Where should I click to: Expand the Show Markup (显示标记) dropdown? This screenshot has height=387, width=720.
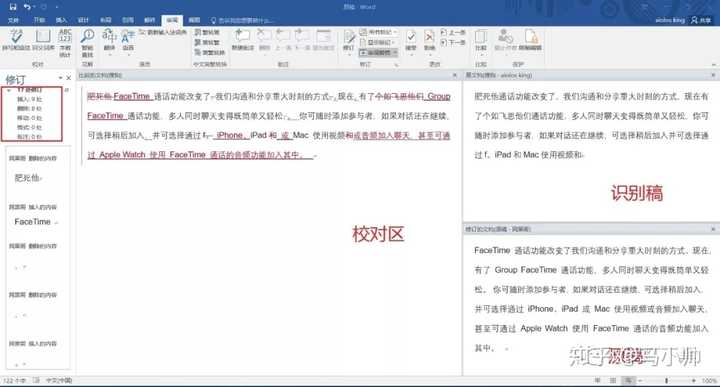(378, 42)
